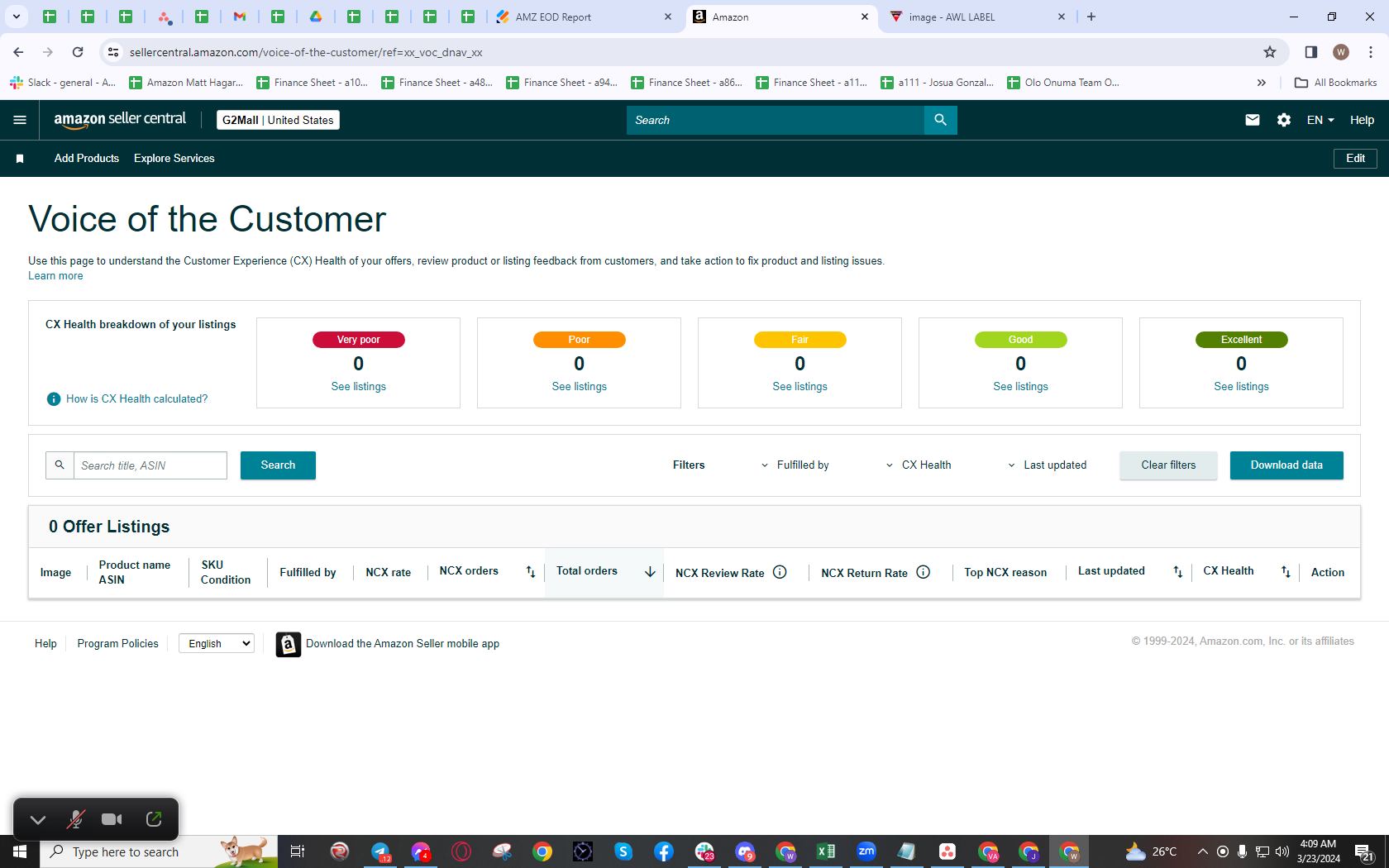Collapse the call widget chevron
Screen dimensions: 1389x868
click(x=38, y=819)
